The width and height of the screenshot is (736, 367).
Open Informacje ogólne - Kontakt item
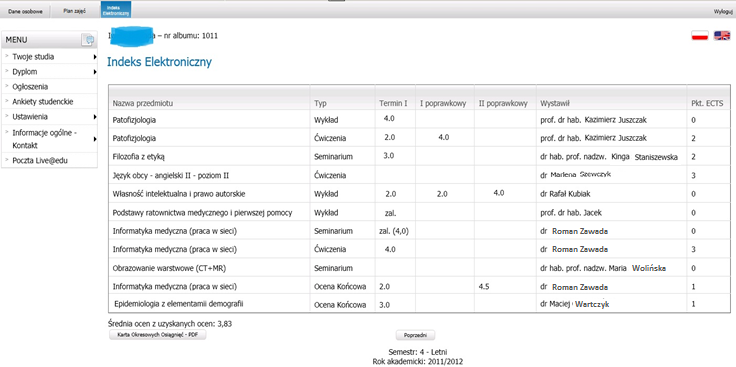[45, 139]
